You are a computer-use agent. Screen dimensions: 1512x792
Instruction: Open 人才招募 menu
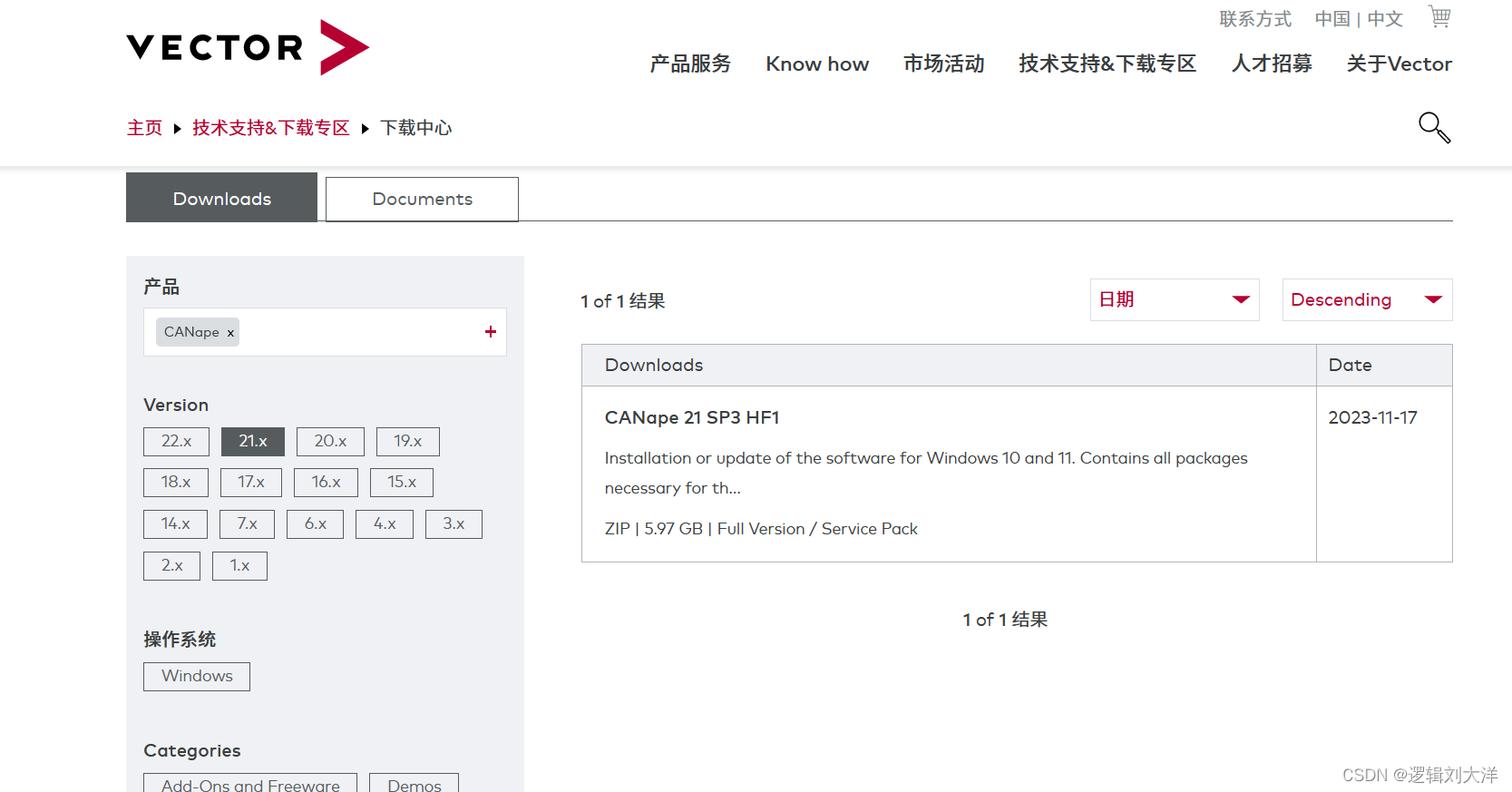1272,64
